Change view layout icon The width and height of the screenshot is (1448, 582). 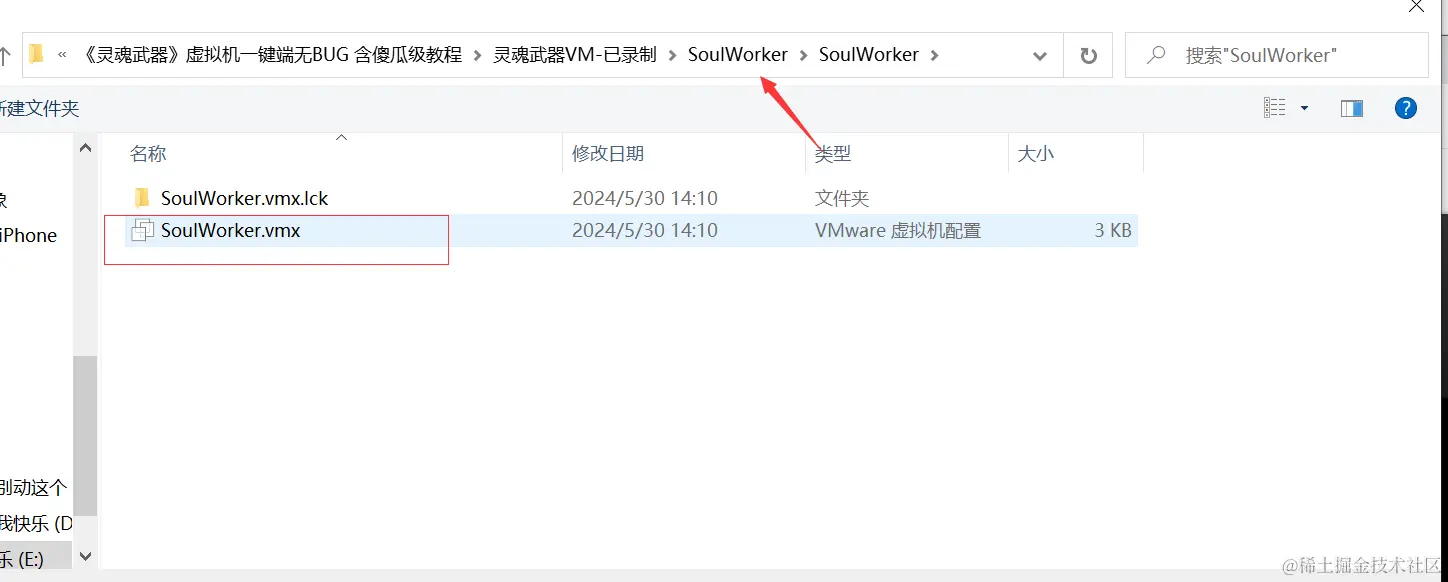tap(1274, 108)
